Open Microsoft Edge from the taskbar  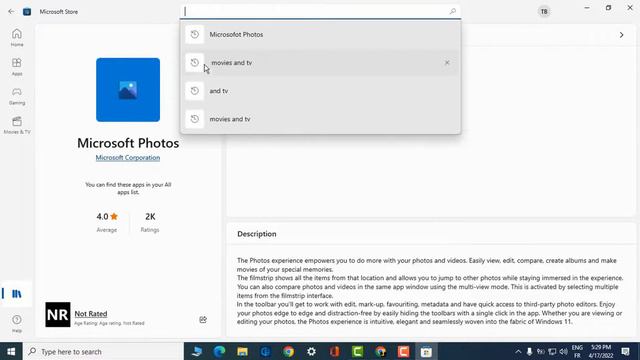coord(219,351)
